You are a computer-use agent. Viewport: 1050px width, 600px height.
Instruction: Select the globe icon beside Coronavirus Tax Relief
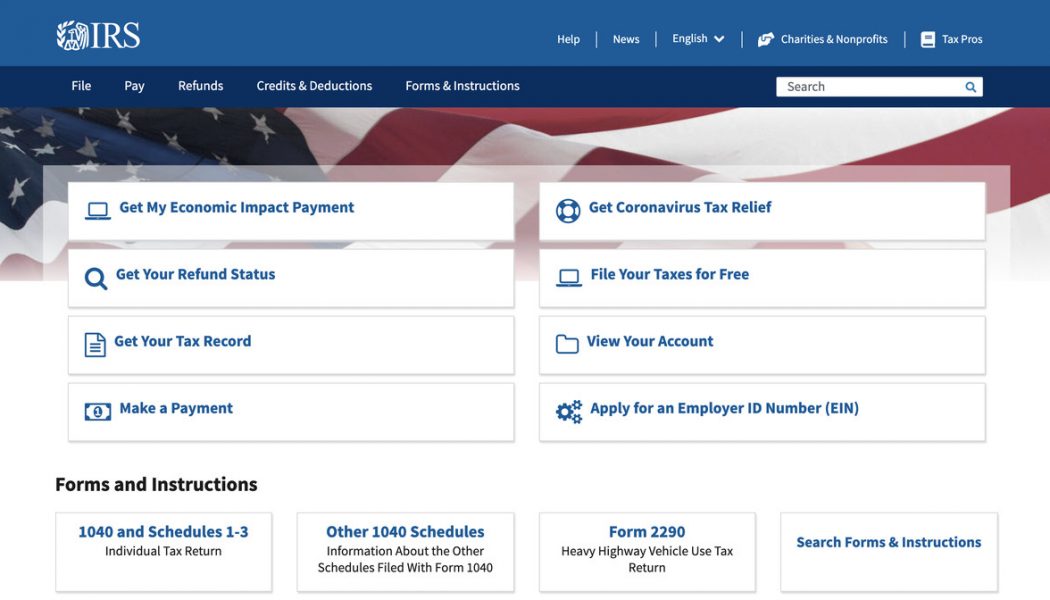pyautogui.click(x=568, y=210)
